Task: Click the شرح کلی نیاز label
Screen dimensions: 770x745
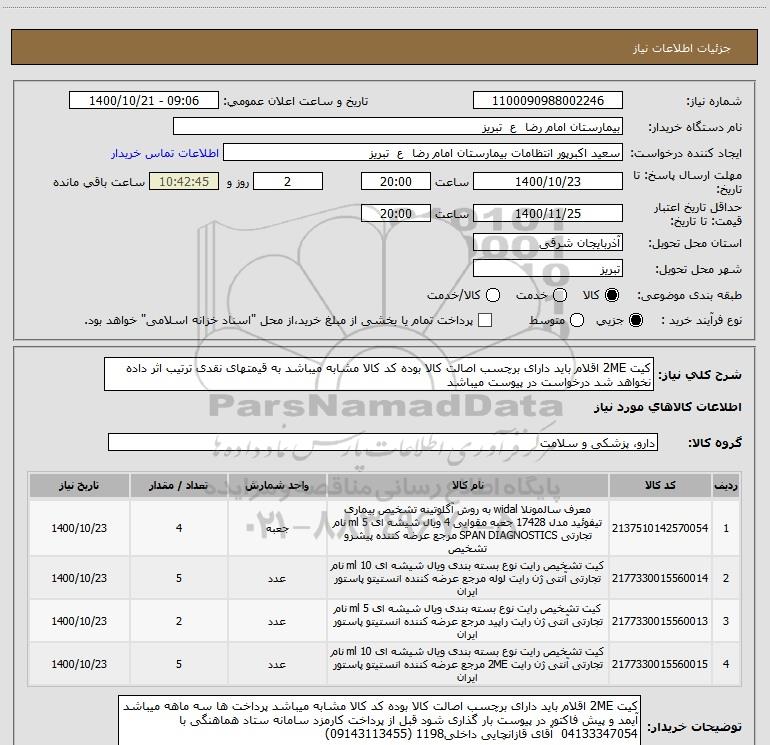Action: coord(700,375)
